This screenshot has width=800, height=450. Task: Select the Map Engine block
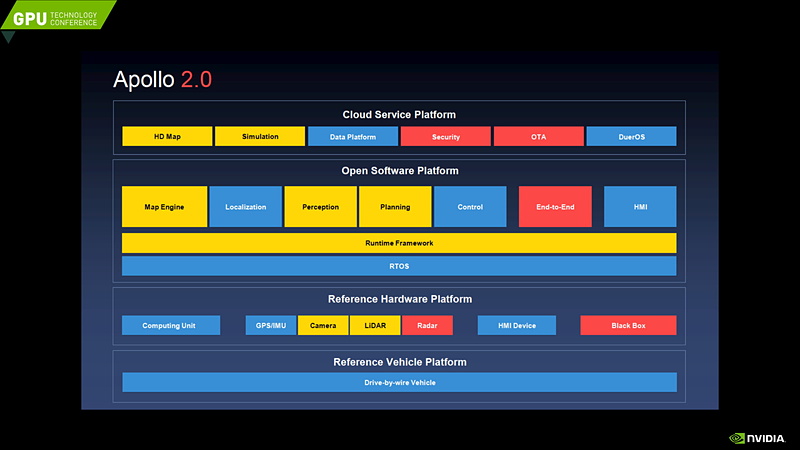[x=164, y=207]
